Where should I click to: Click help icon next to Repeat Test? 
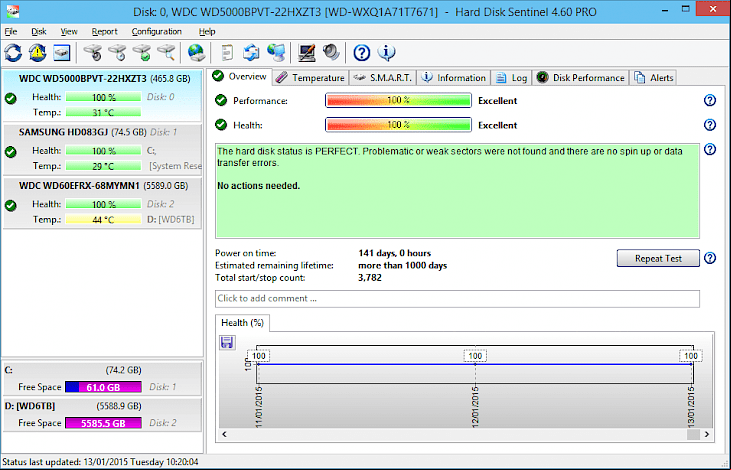pyautogui.click(x=710, y=258)
